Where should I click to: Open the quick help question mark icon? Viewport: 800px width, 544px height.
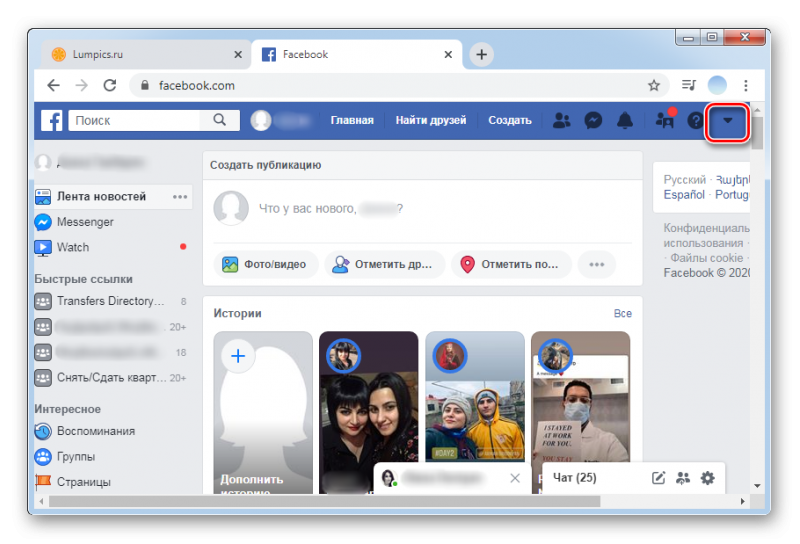[x=695, y=121]
